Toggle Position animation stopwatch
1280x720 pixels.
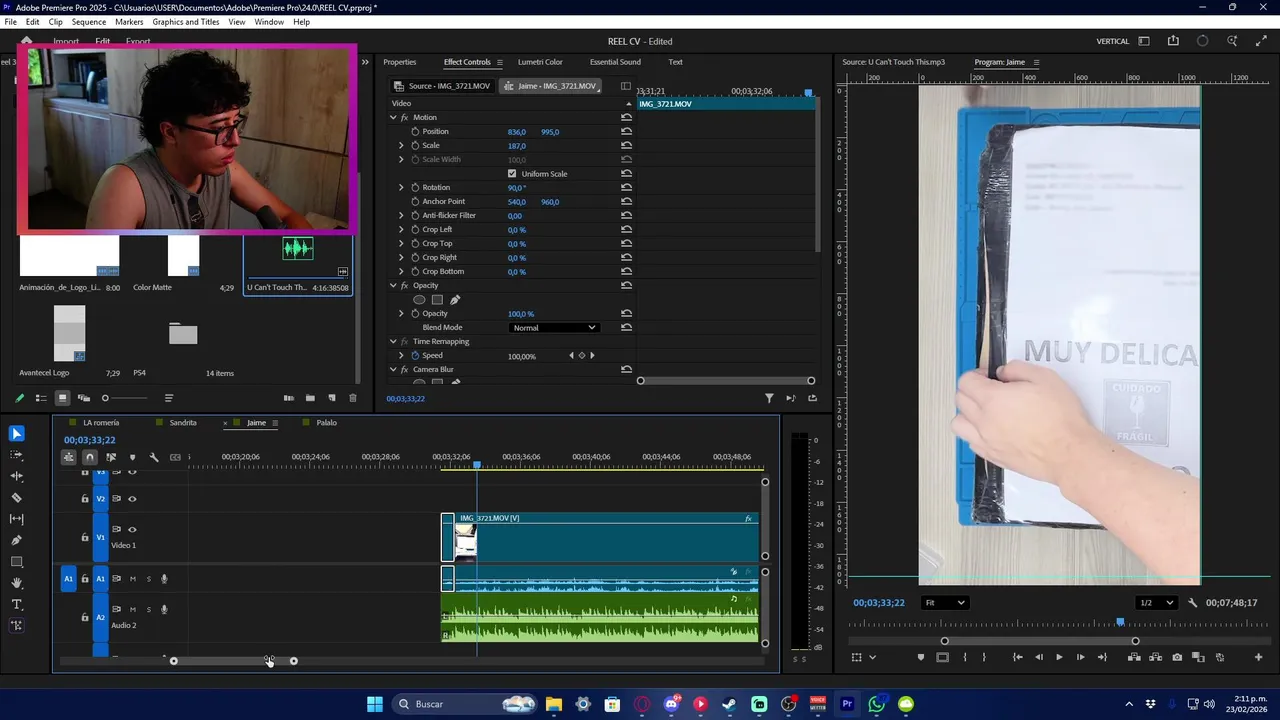point(415,132)
